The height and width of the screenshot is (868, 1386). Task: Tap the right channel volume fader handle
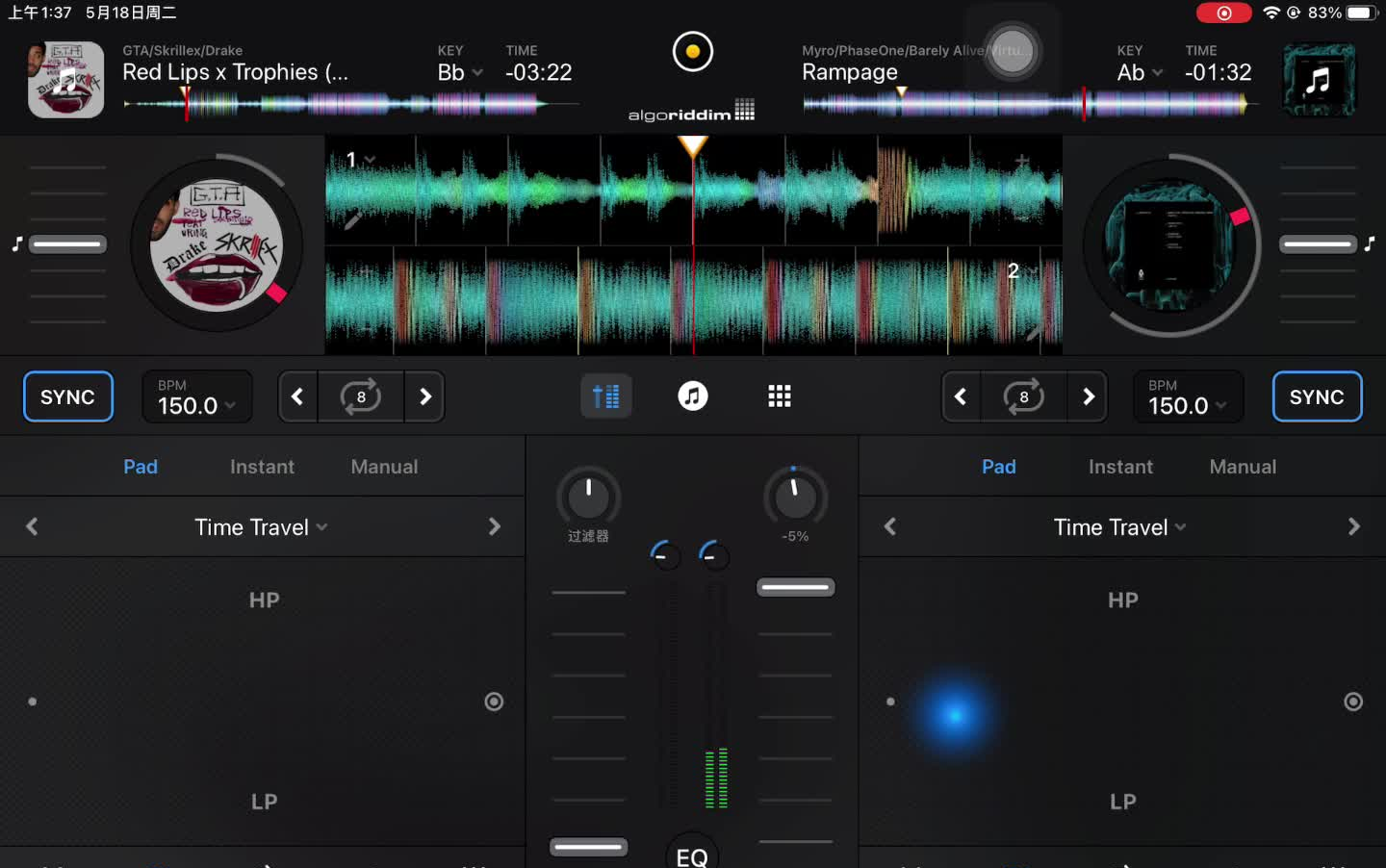pos(795,587)
